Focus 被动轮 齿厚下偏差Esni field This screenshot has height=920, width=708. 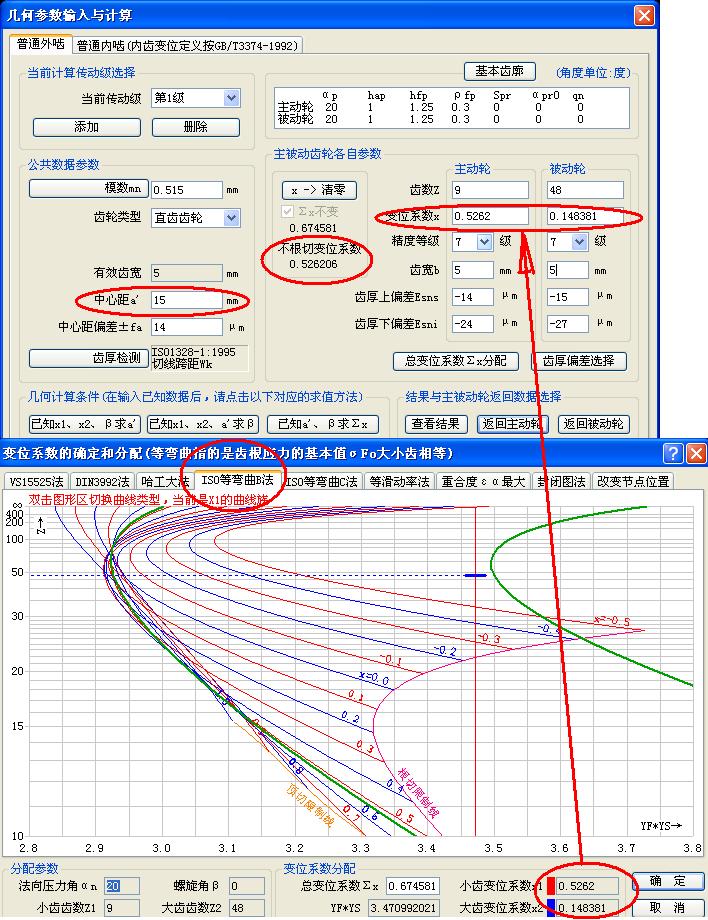(568, 324)
